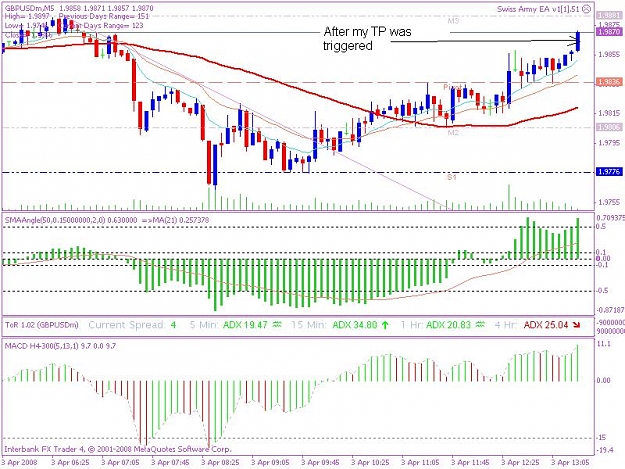Click the -19.4 MACD scale value
Image resolution: width=625 pixels, height=469 pixels.
tap(604, 450)
